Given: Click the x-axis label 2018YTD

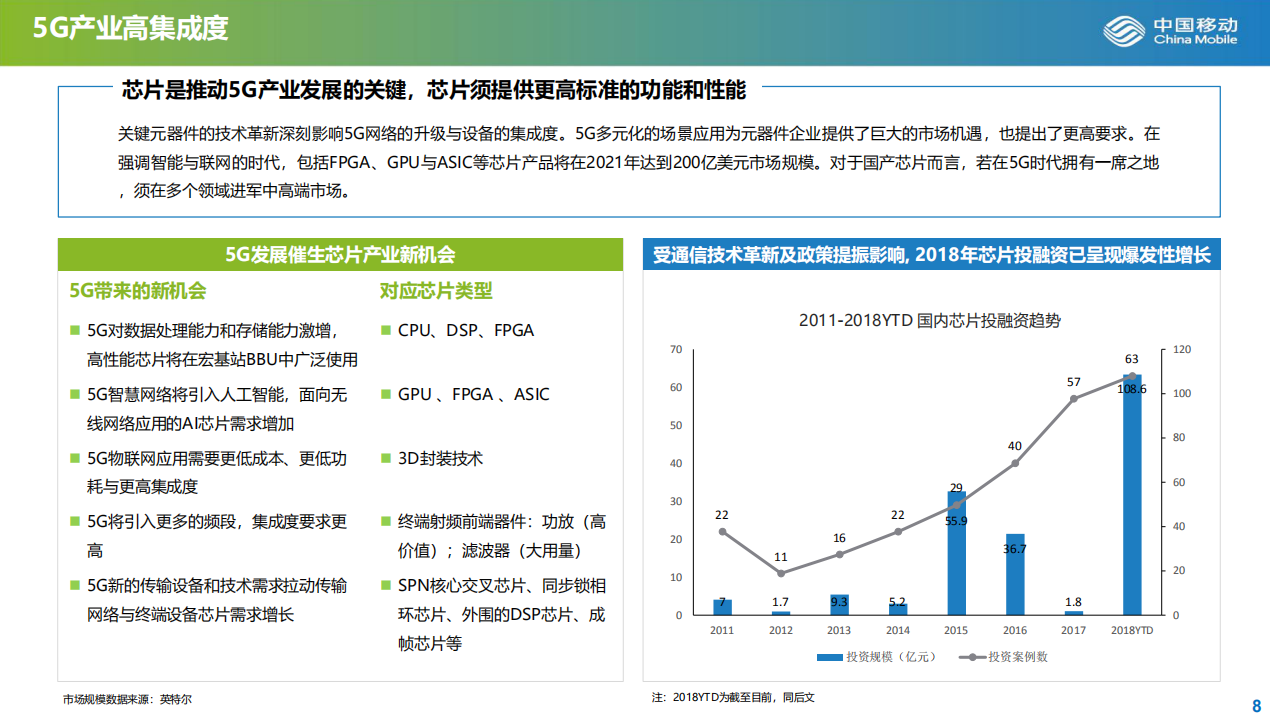Looking at the screenshot, I should pos(1132,630).
